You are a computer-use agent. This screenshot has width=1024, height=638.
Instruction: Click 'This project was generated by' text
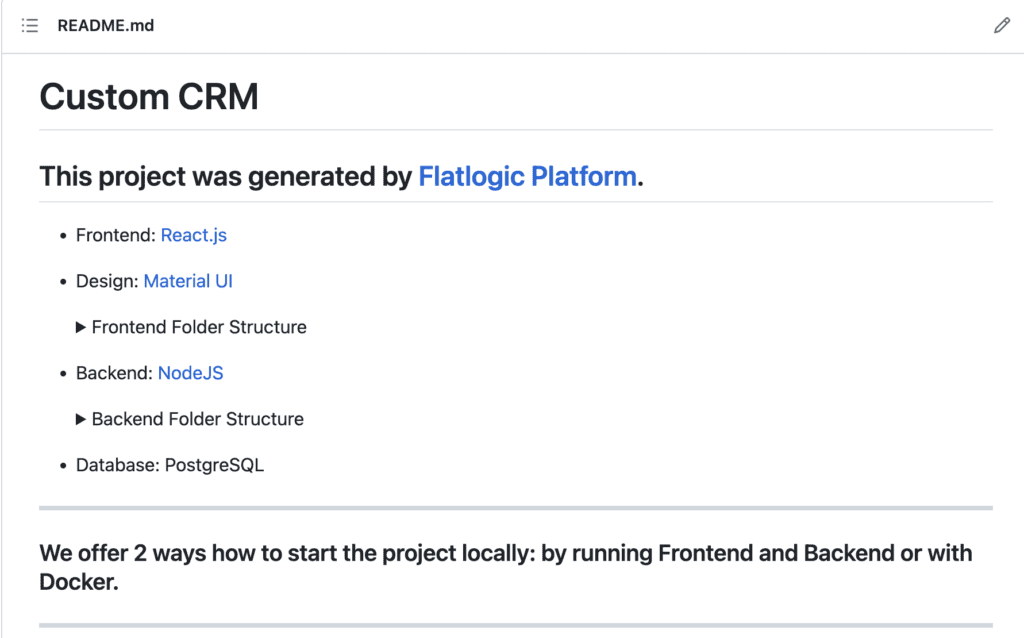(225, 177)
